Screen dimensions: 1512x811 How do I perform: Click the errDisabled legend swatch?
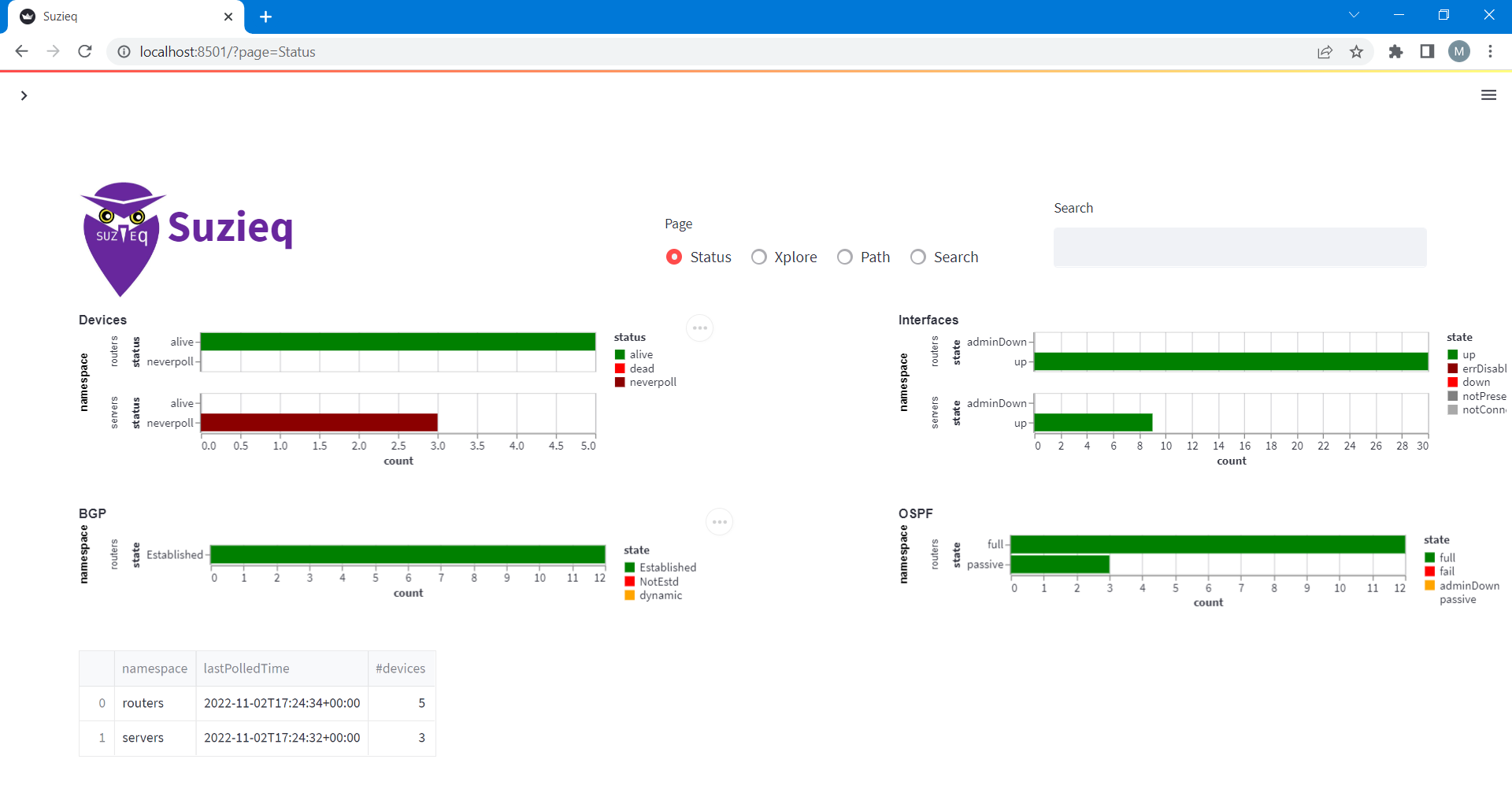tap(1453, 368)
